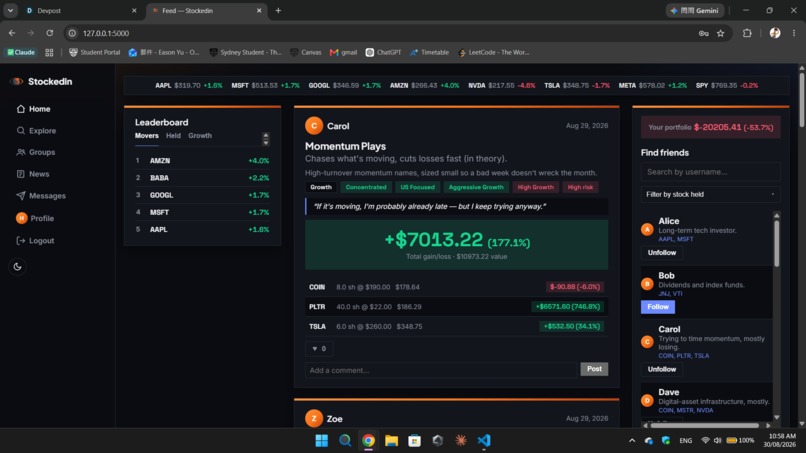Click the Concentrated tag
806x453 pixels.
coord(366,187)
